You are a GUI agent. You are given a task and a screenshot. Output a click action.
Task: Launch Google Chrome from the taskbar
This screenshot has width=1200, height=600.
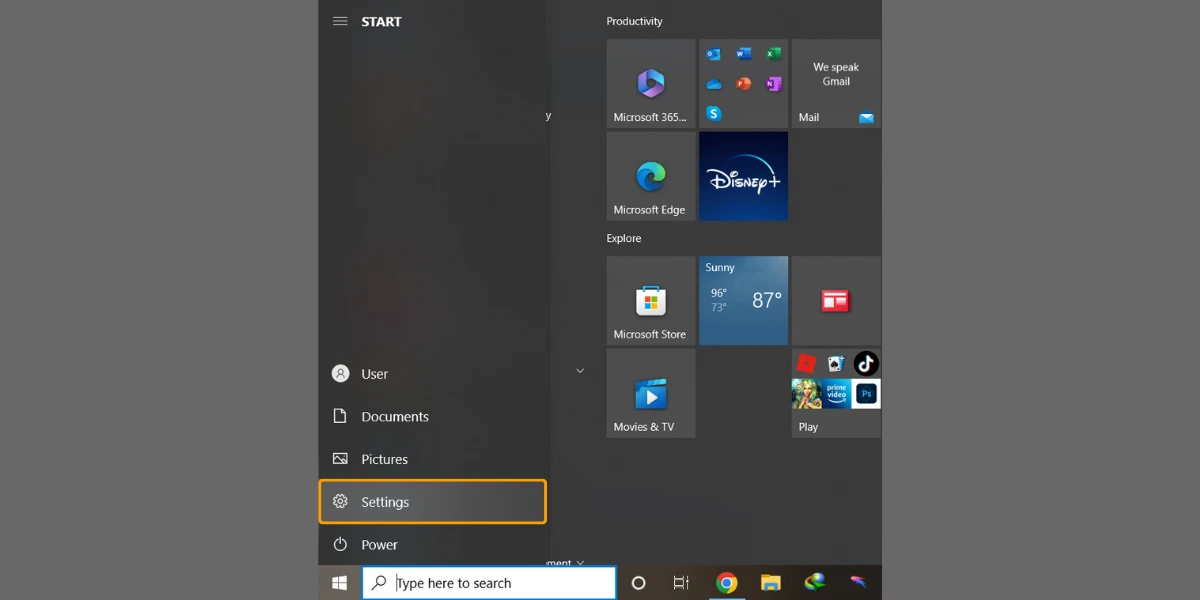point(727,583)
